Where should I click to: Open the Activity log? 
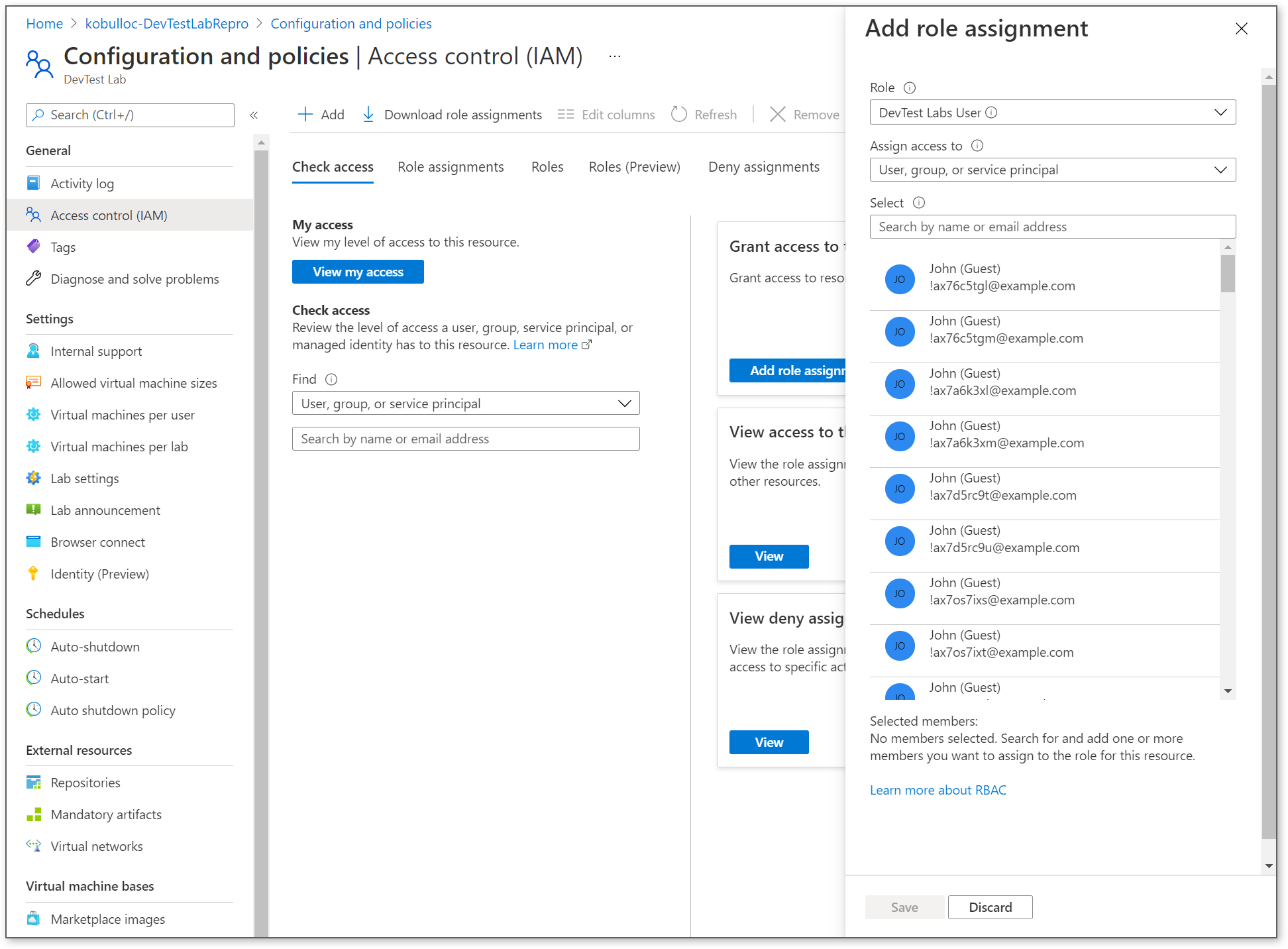point(82,183)
